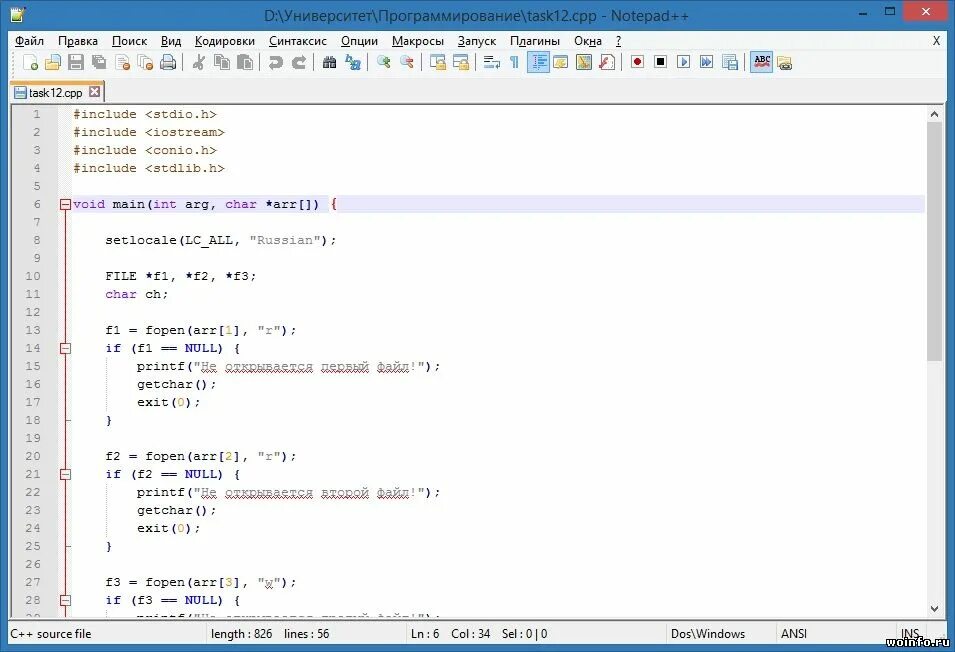Open the Кодировки menu

tap(225, 41)
